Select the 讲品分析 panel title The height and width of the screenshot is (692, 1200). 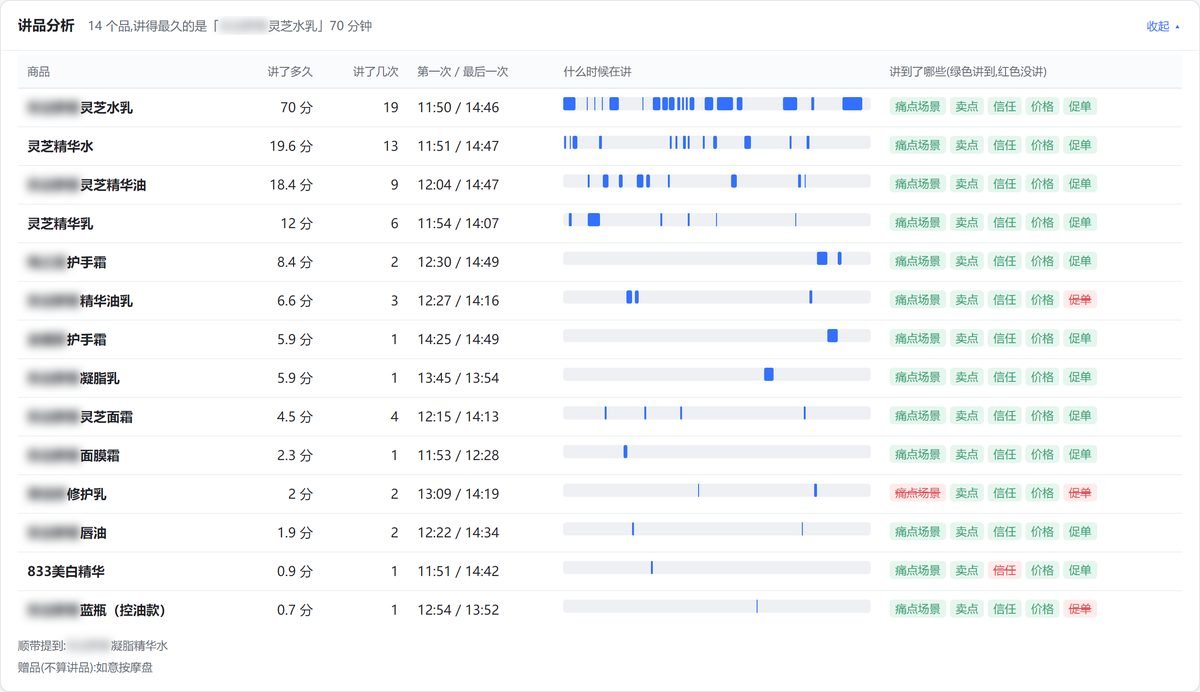pyautogui.click(x=46, y=26)
